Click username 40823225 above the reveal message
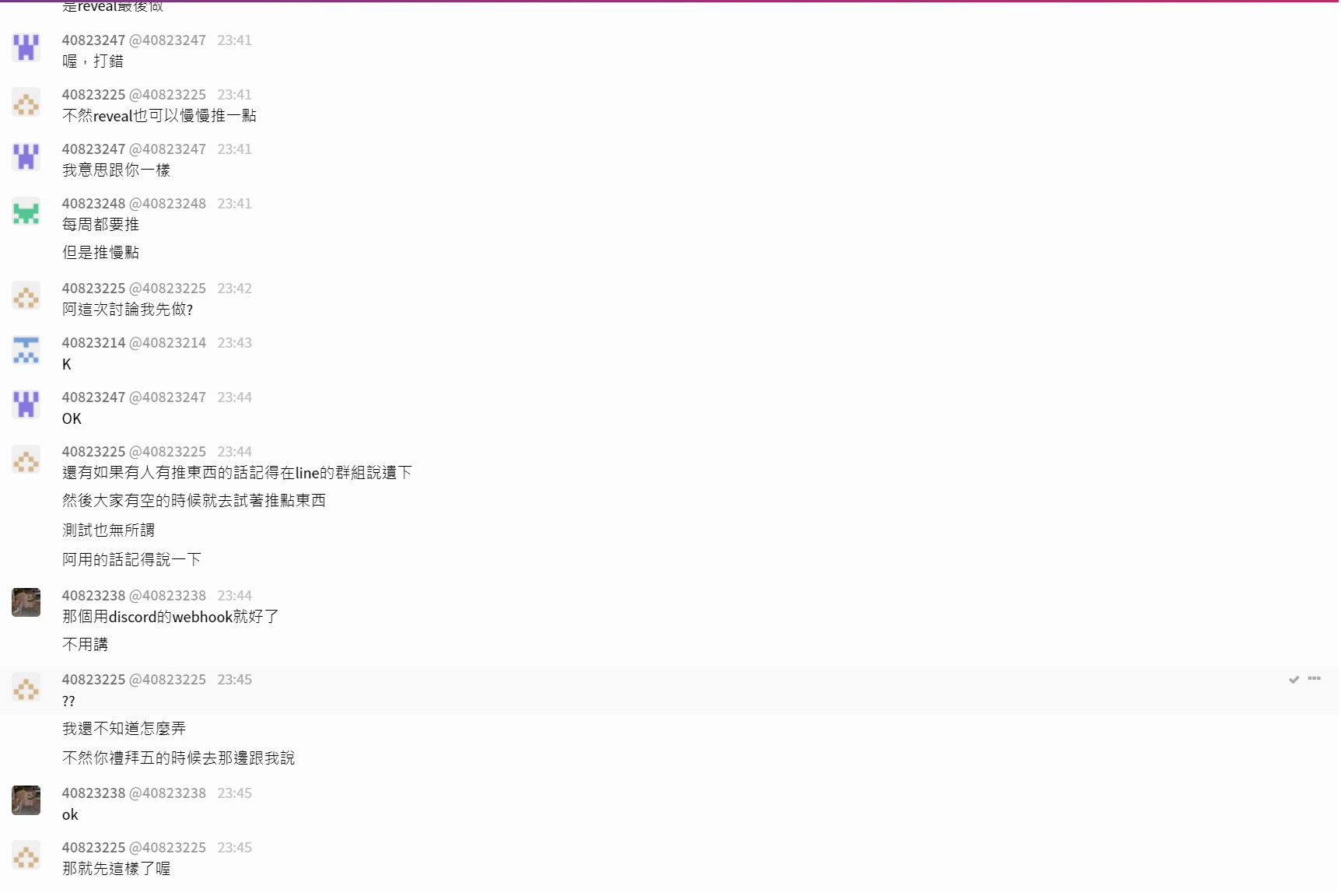Image resolution: width=1341 pixels, height=896 pixels. click(x=93, y=94)
